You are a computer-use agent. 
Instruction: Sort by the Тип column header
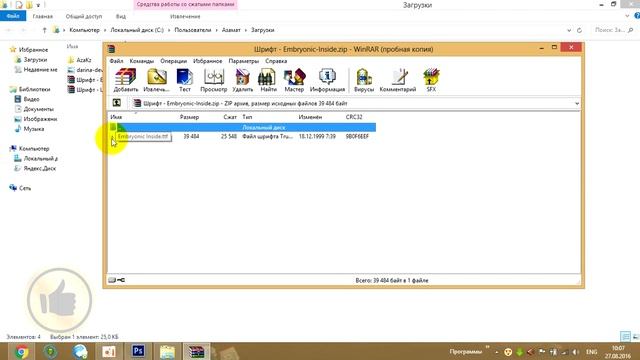247,117
